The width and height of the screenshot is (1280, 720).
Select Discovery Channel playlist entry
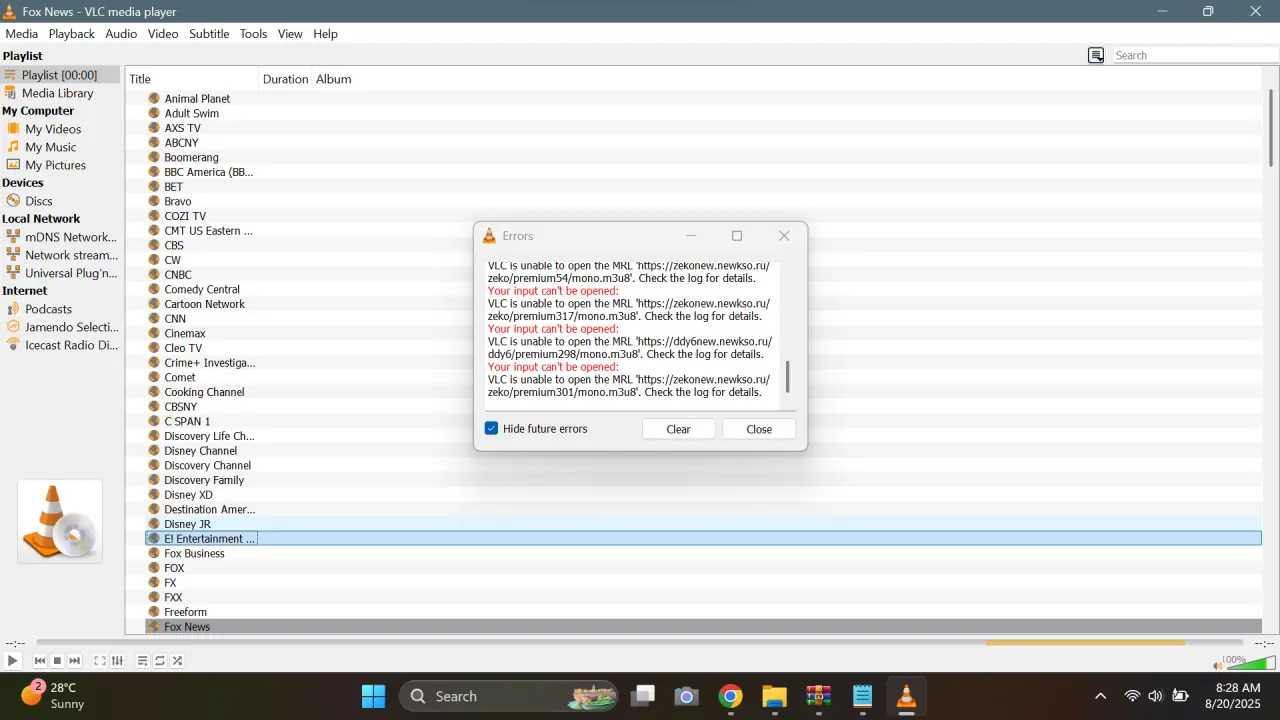[x=207, y=465]
